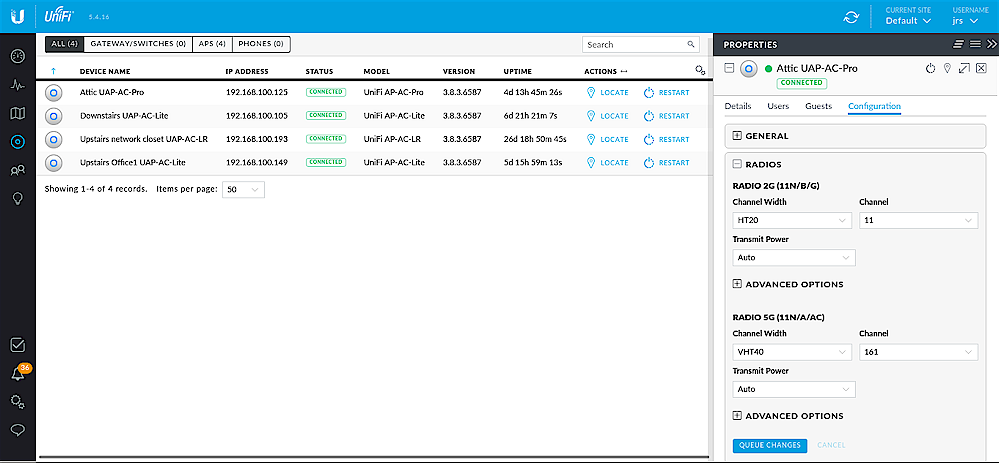Image resolution: width=1000 pixels, height=464 pixels.
Task: Restart the Attic UAP-AC-Pro from table
Action: pos(666,92)
